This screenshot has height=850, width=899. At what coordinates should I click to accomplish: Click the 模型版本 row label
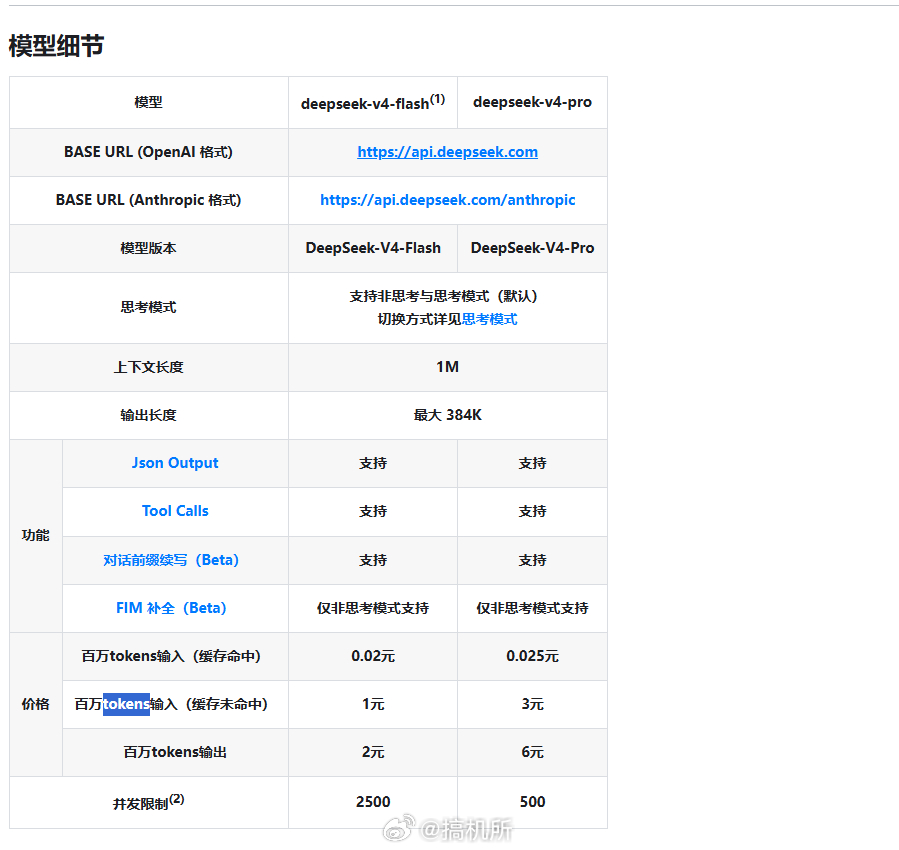tap(148, 248)
